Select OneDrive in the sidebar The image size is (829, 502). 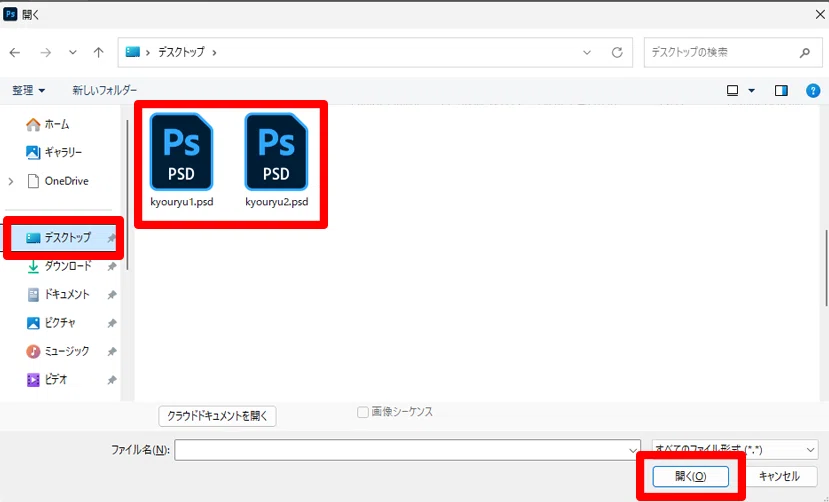(57, 181)
